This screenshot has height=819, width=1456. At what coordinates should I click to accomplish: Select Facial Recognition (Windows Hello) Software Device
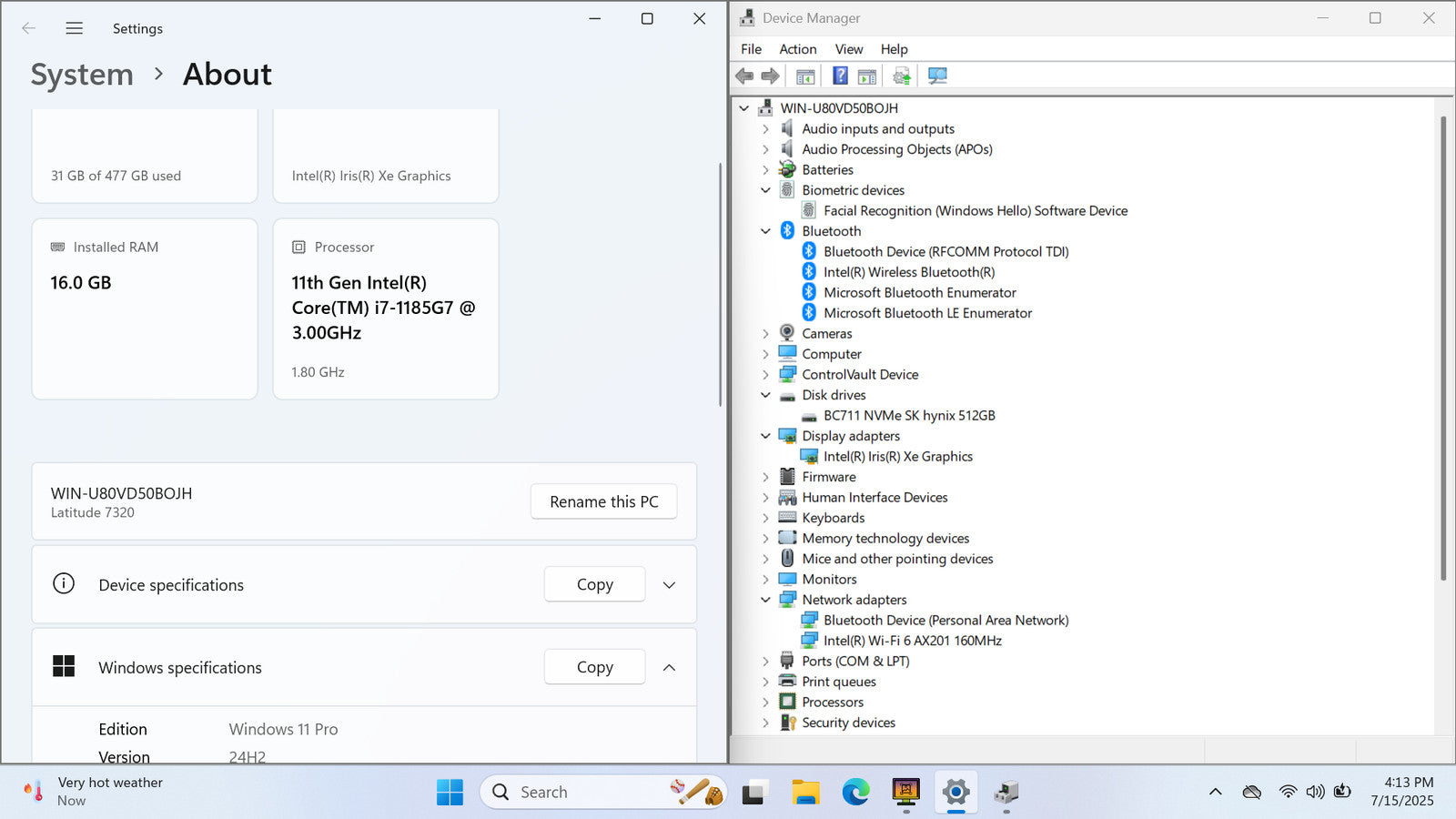pyautogui.click(x=976, y=210)
